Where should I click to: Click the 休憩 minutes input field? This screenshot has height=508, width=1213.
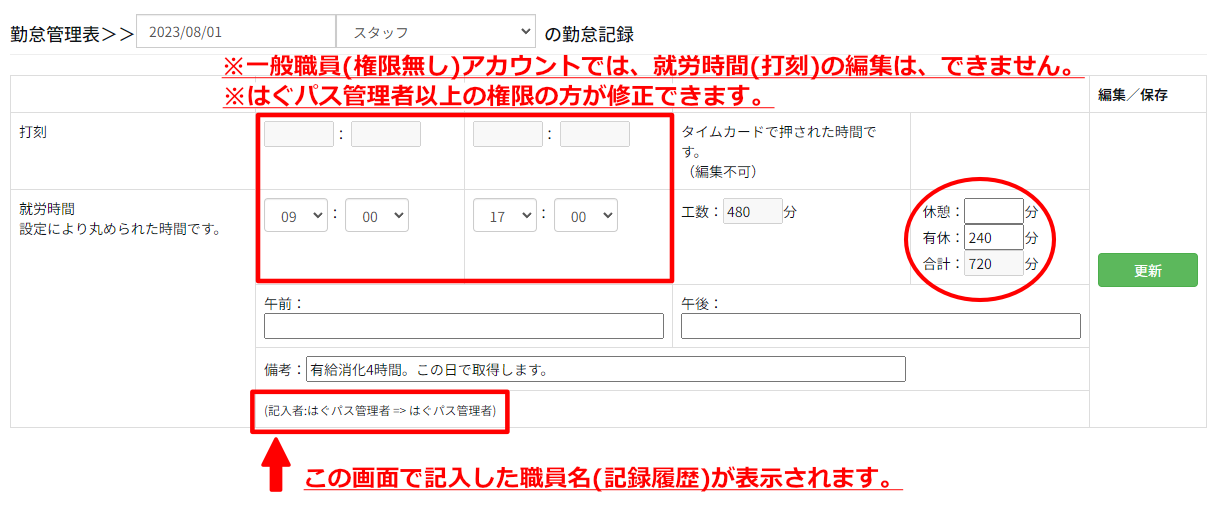coord(993,211)
